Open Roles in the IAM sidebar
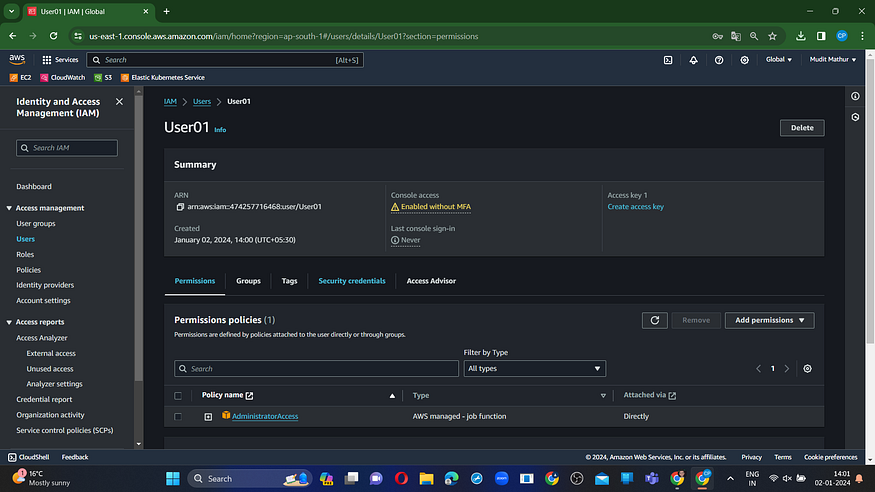The height and width of the screenshot is (492, 875). [25, 254]
